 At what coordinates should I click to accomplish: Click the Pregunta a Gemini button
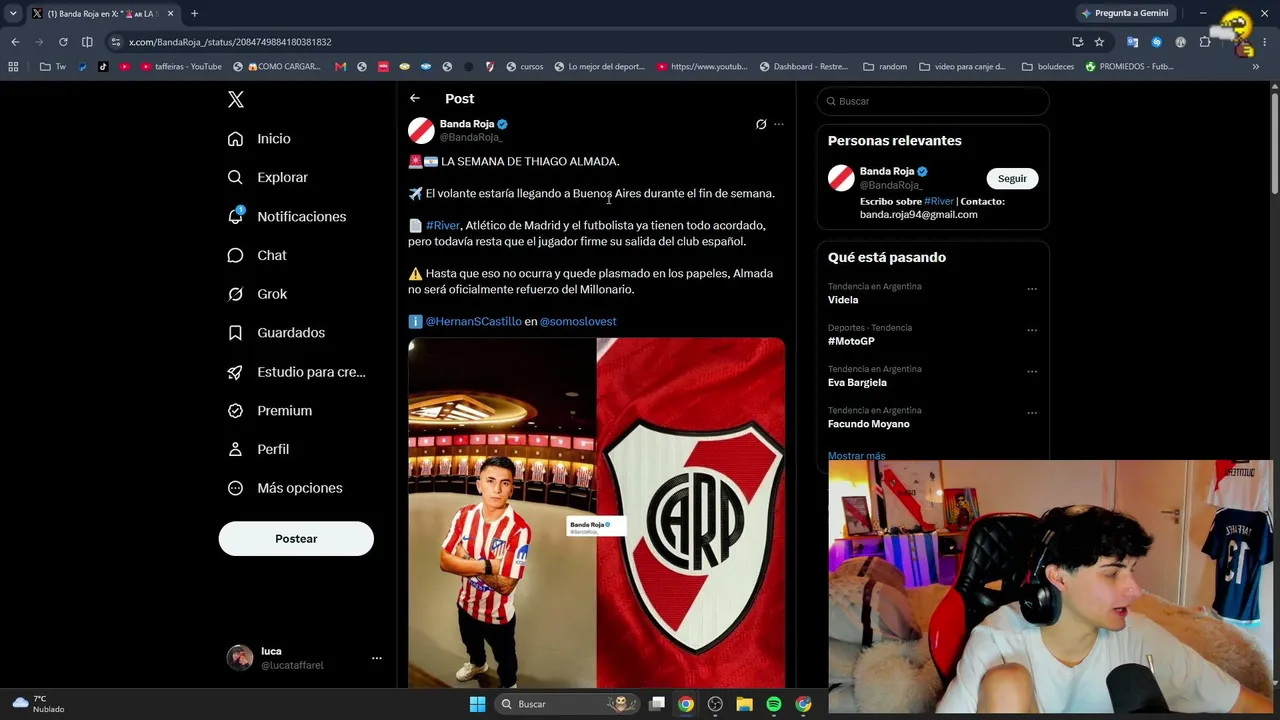tap(1125, 13)
